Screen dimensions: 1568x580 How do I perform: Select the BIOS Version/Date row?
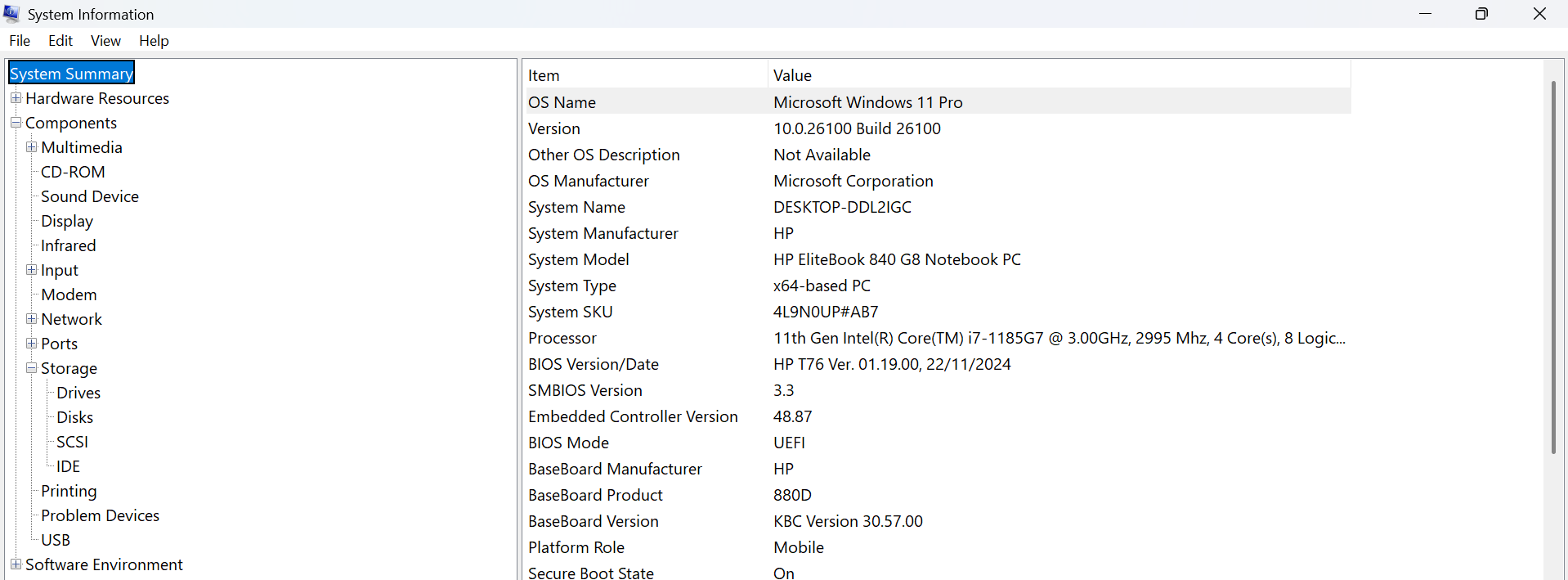point(937,364)
